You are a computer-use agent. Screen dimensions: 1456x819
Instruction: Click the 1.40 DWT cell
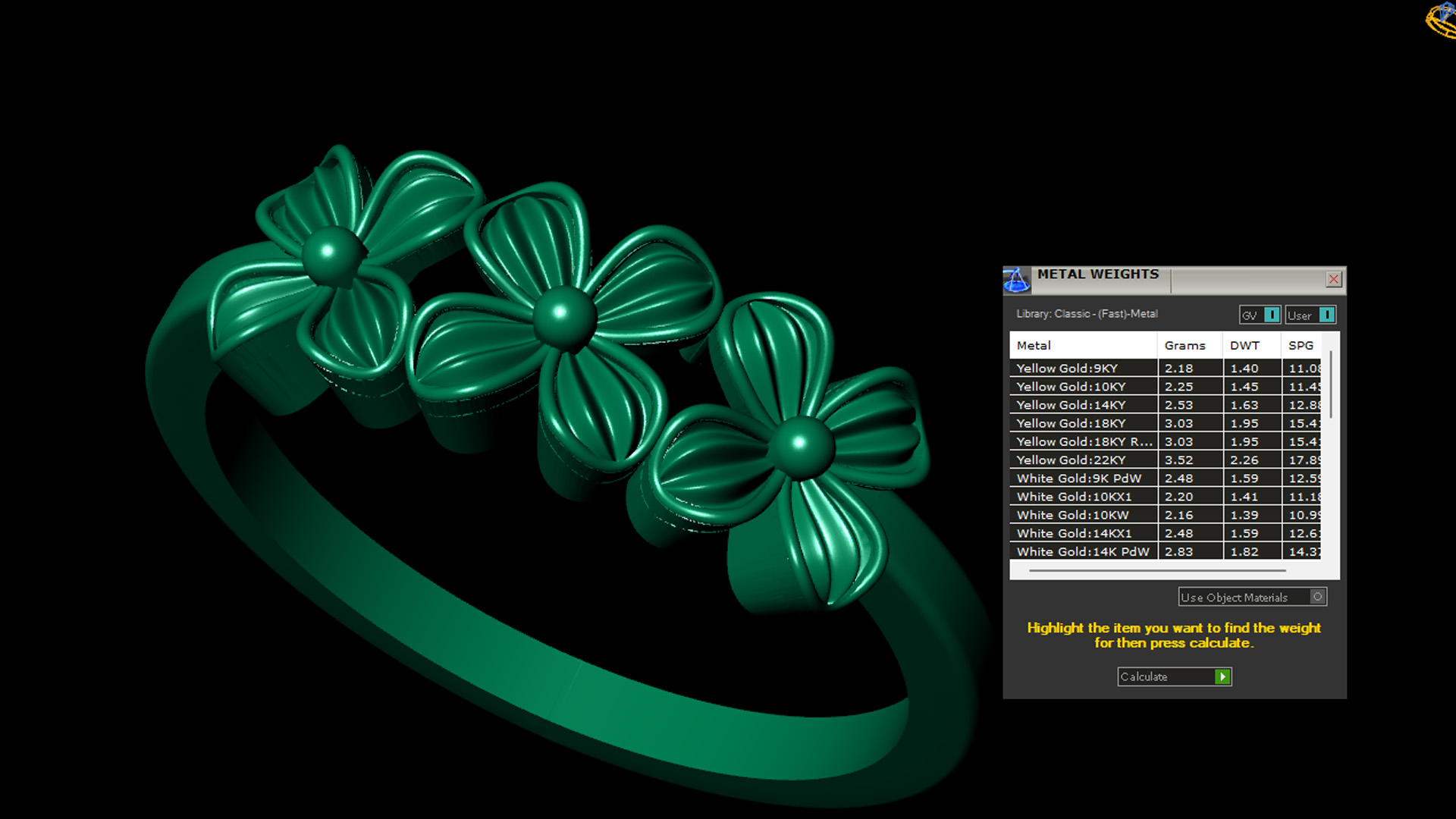[x=1252, y=368]
